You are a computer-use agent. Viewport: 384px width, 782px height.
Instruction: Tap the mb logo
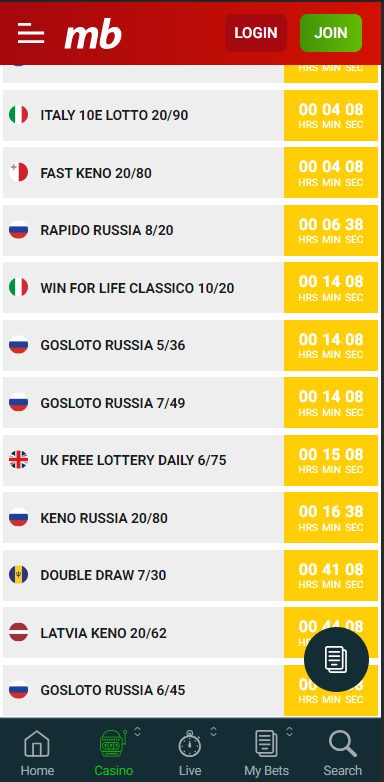tap(93, 34)
